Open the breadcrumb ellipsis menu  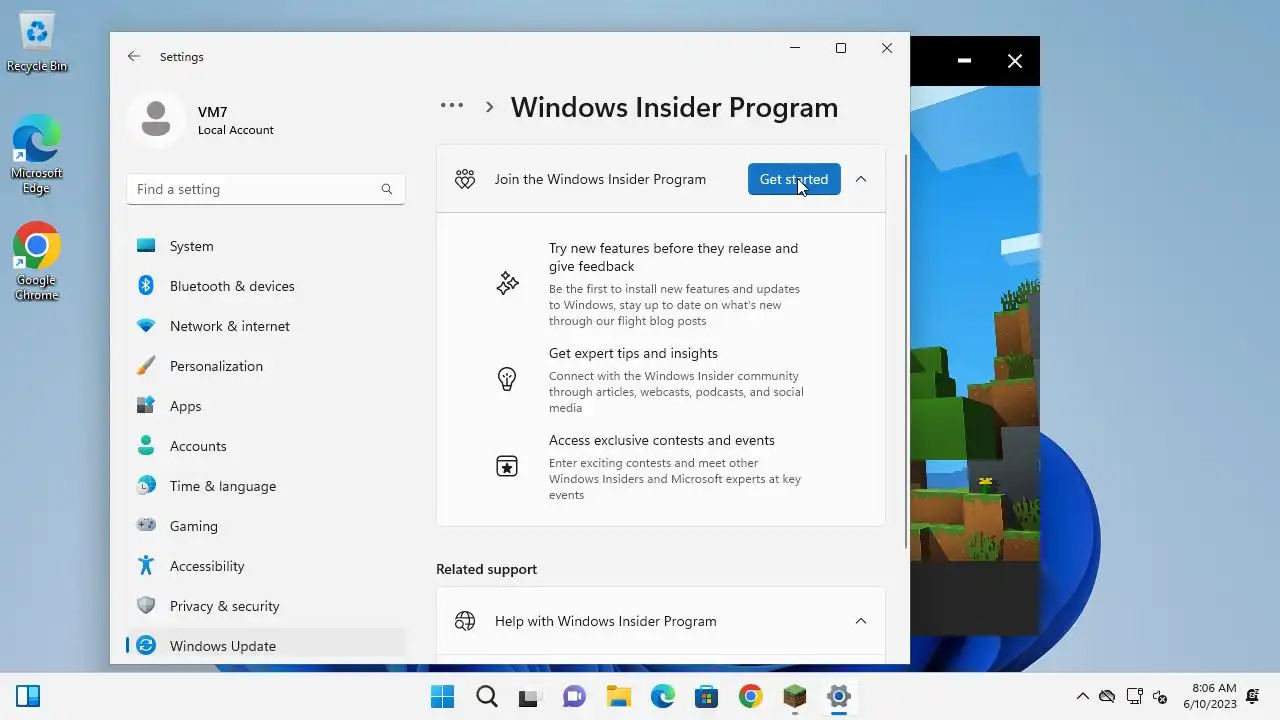click(x=452, y=106)
